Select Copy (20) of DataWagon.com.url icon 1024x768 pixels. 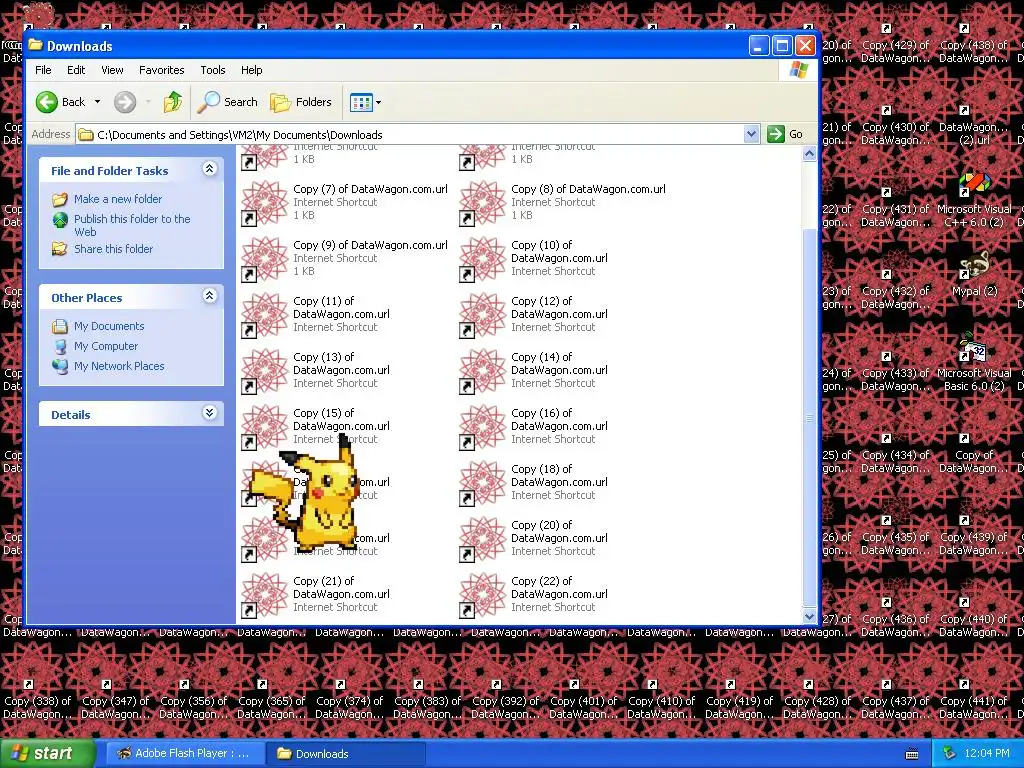click(483, 539)
